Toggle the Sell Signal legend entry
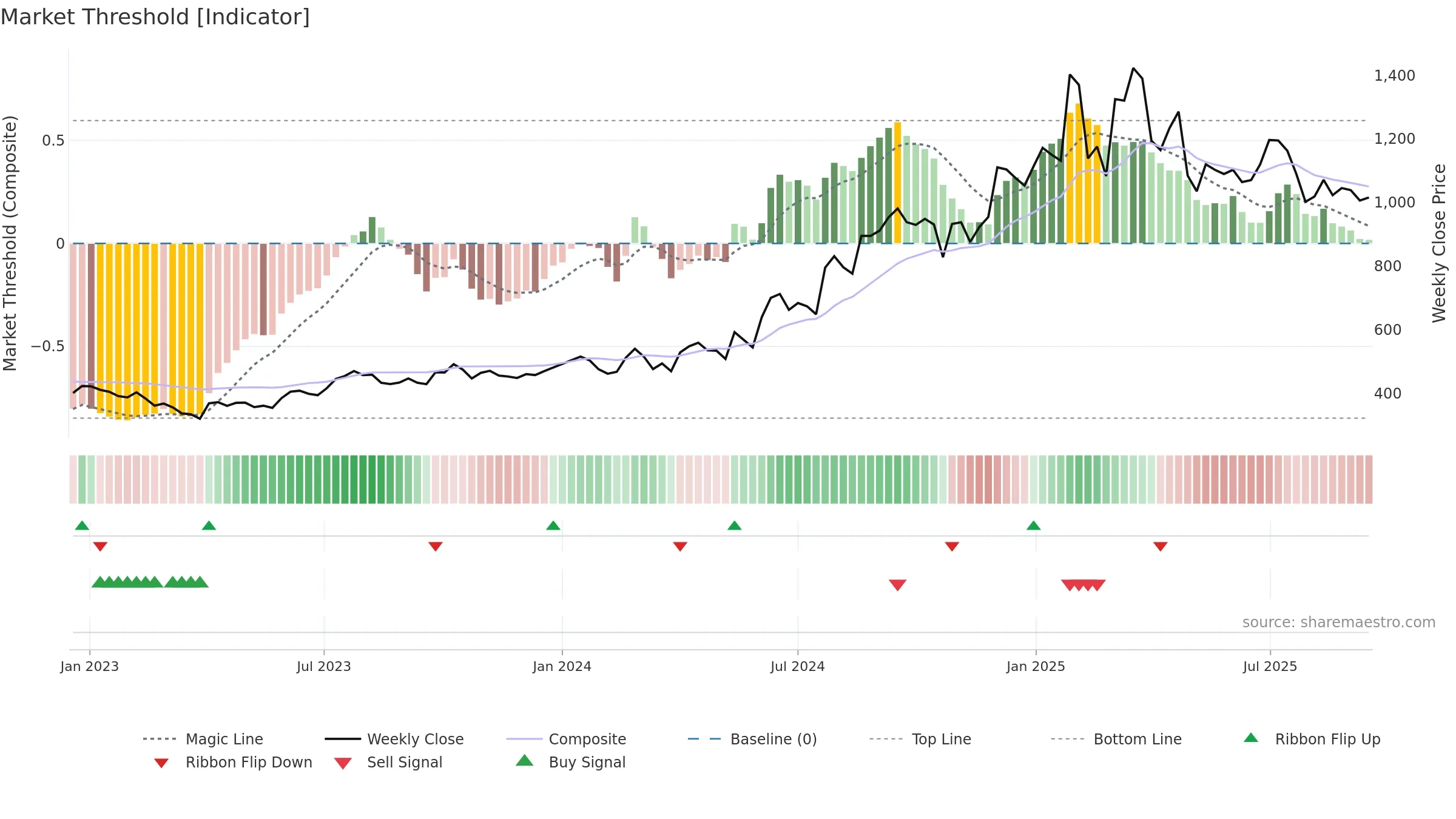Viewport: 1456px width, 819px height. (x=388, y=762)
